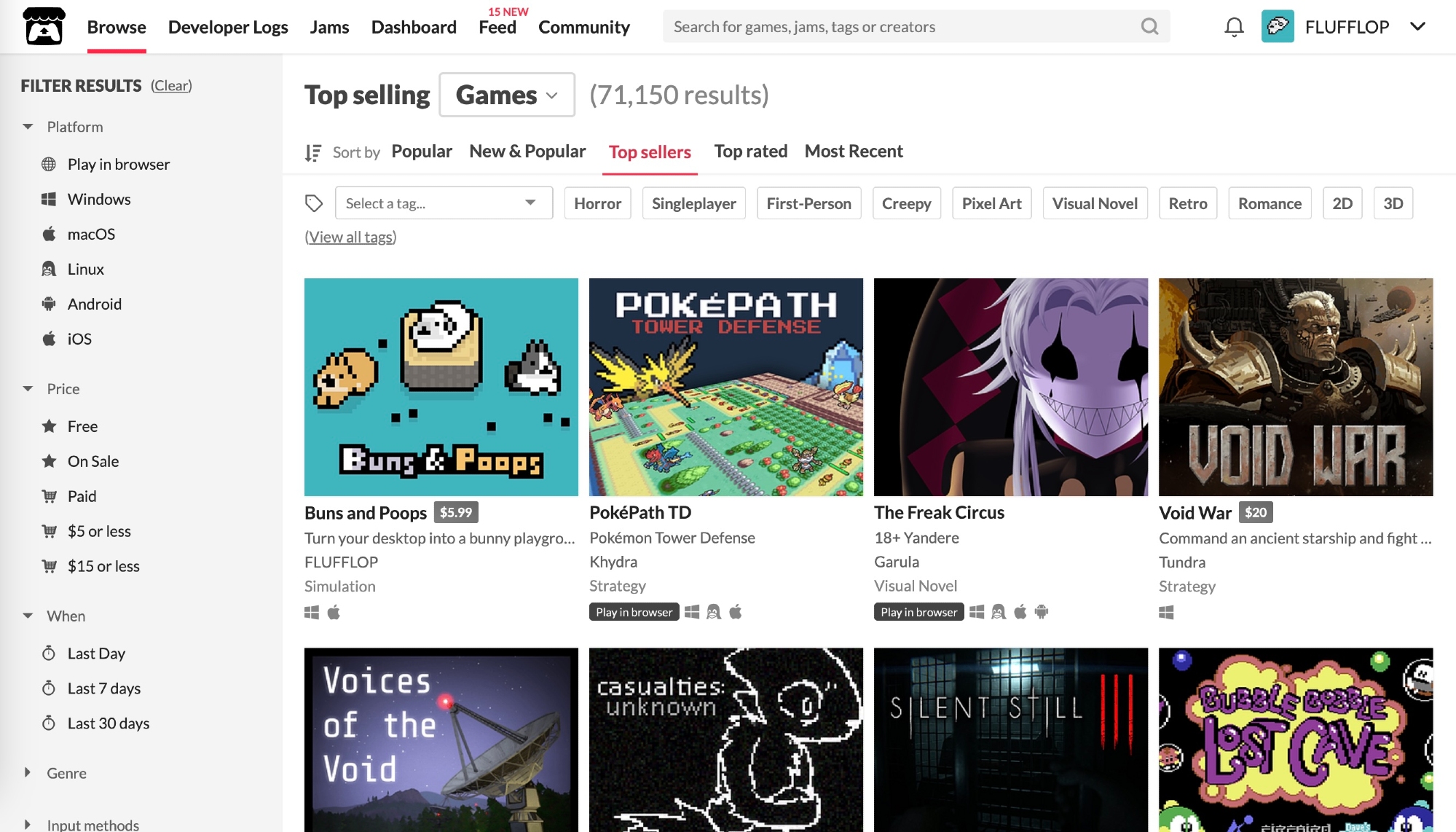This screenshot has height=832, width=1456.
Task: Click Play in browser badge on PokéPath TD
Action: click(x=634, y=612)
